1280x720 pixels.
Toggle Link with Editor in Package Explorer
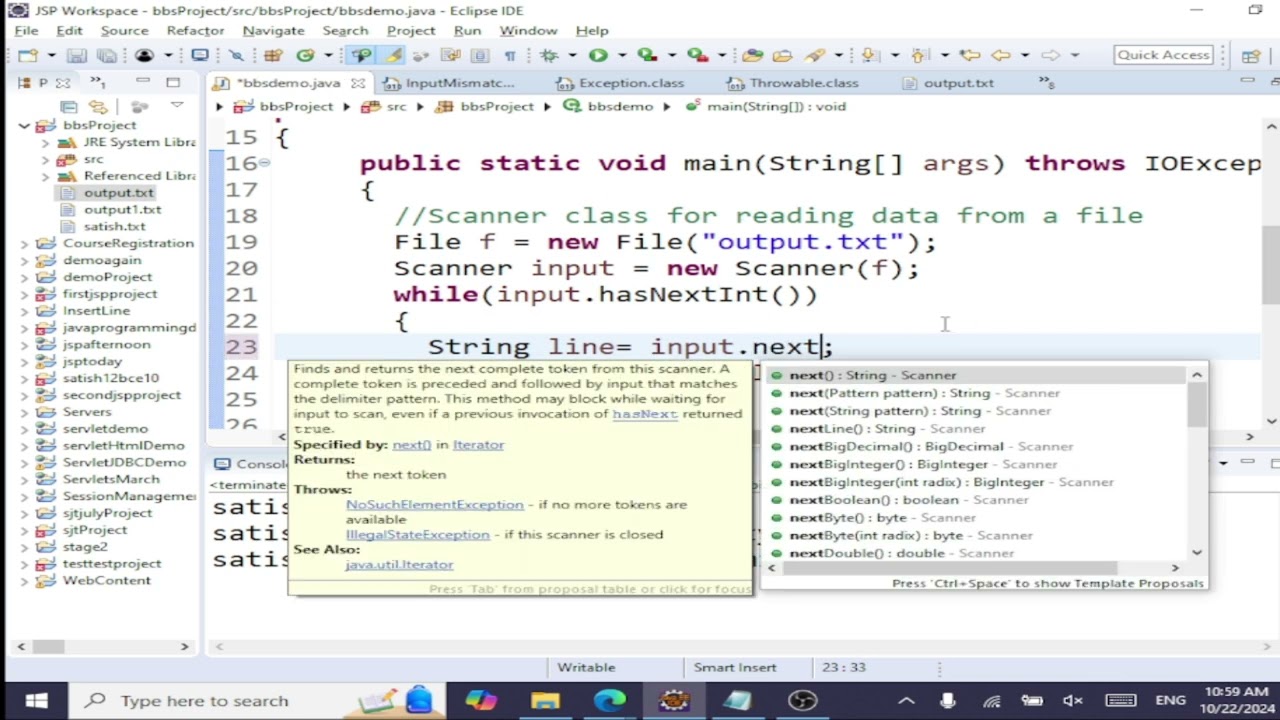tap(97, 106)
